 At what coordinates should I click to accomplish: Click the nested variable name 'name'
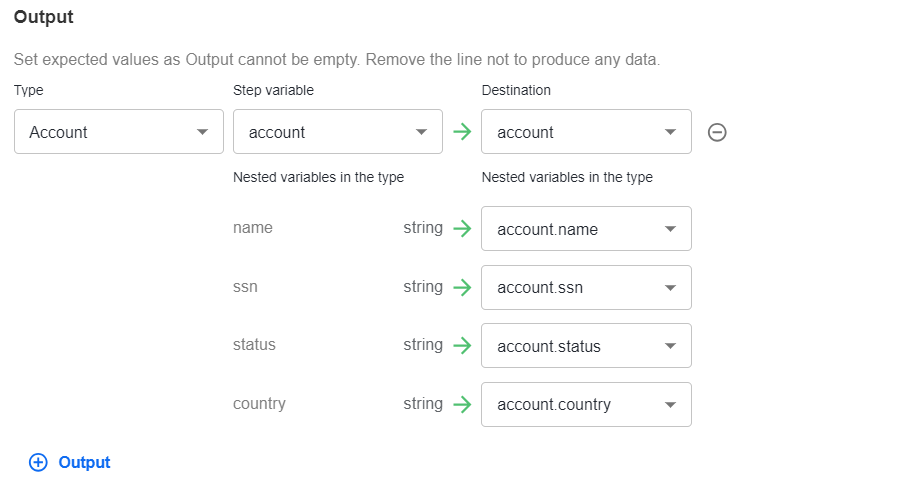(253, 228)
